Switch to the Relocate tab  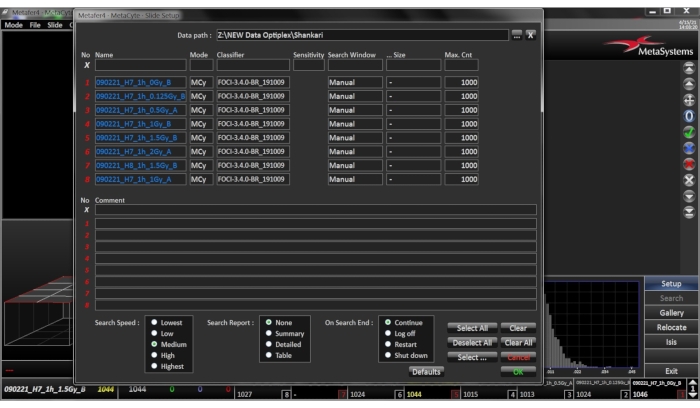click(x=671, y=327)
